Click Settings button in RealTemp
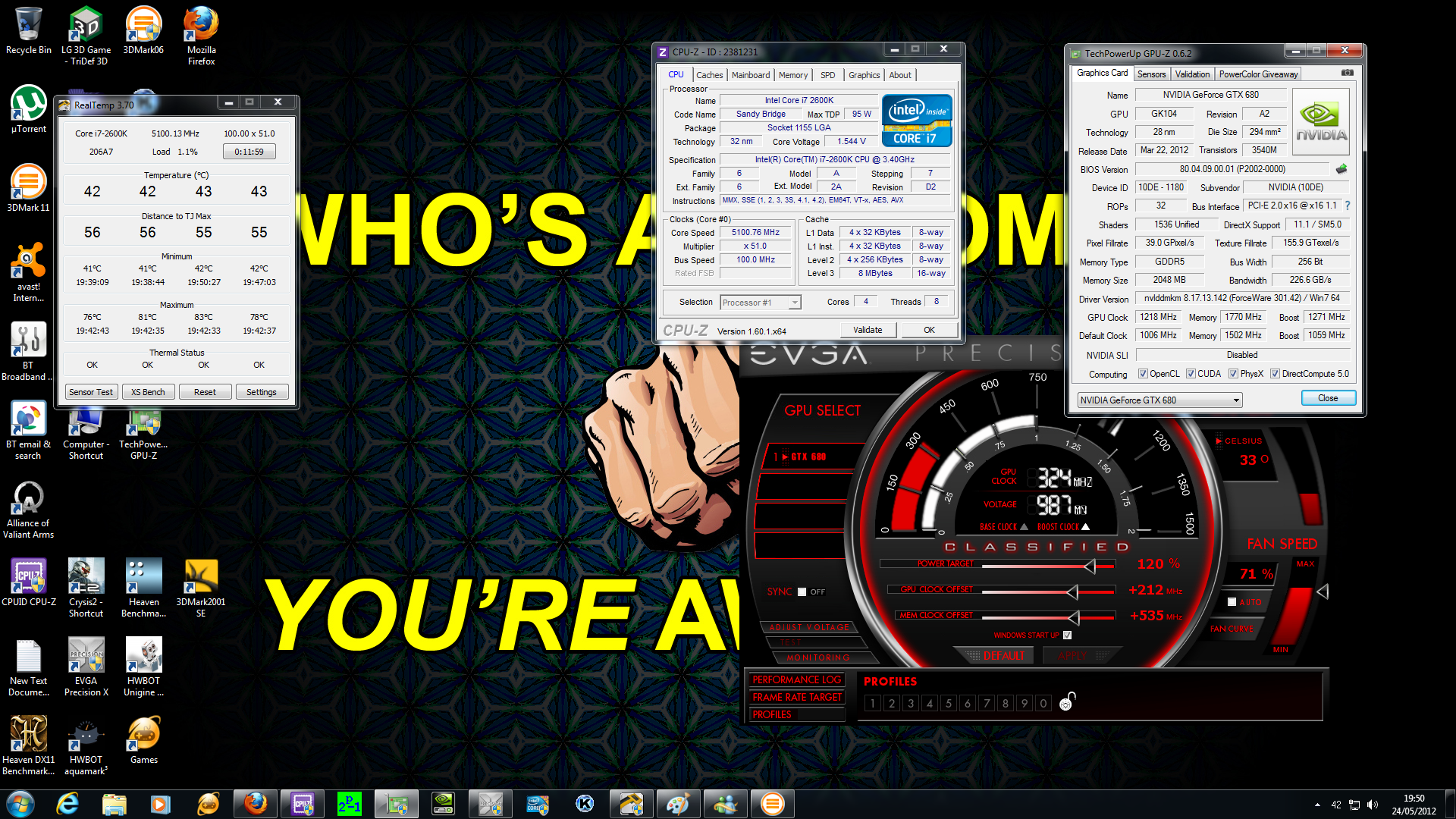 261,392
